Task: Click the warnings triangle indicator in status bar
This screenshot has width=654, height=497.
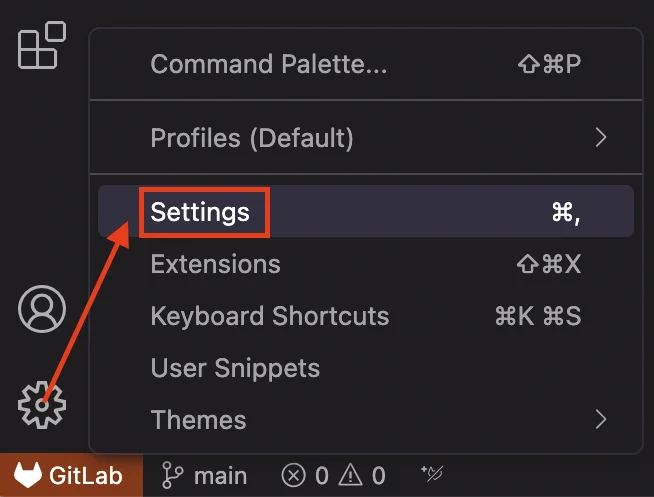Action: (x=351, y=476)
